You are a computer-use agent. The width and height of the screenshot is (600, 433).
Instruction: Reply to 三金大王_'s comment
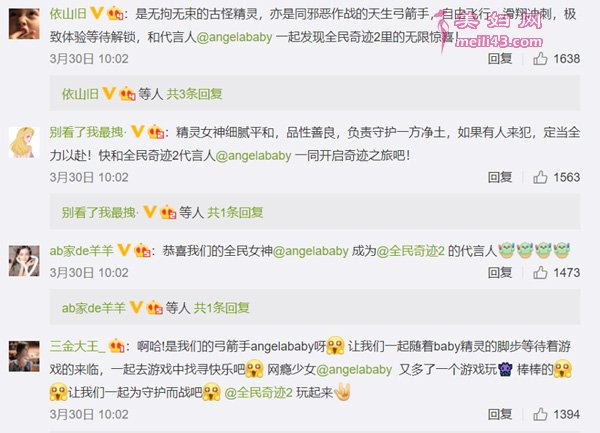click(500, 414)
